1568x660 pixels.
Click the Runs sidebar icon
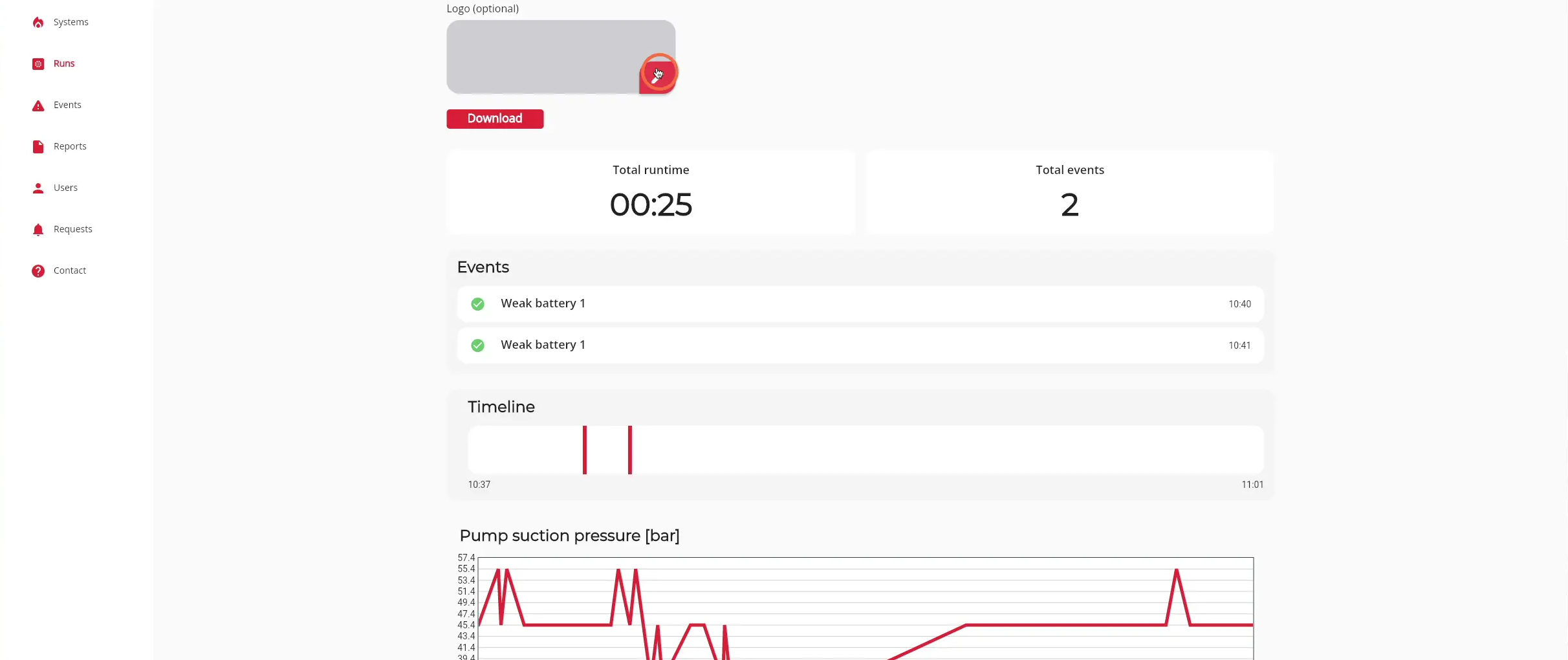pos(38,64)
